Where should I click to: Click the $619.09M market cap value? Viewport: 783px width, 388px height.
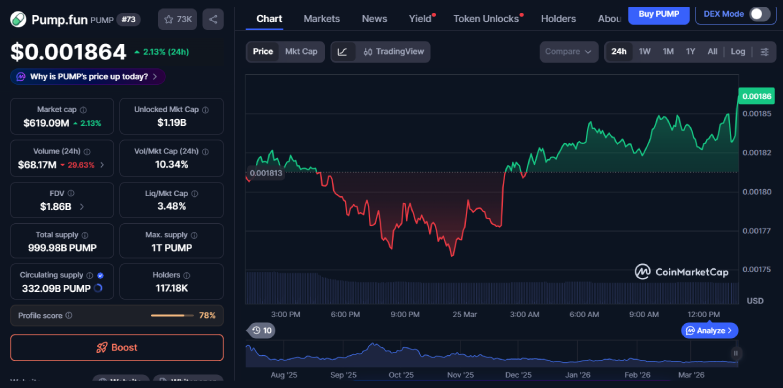(46, 123)
